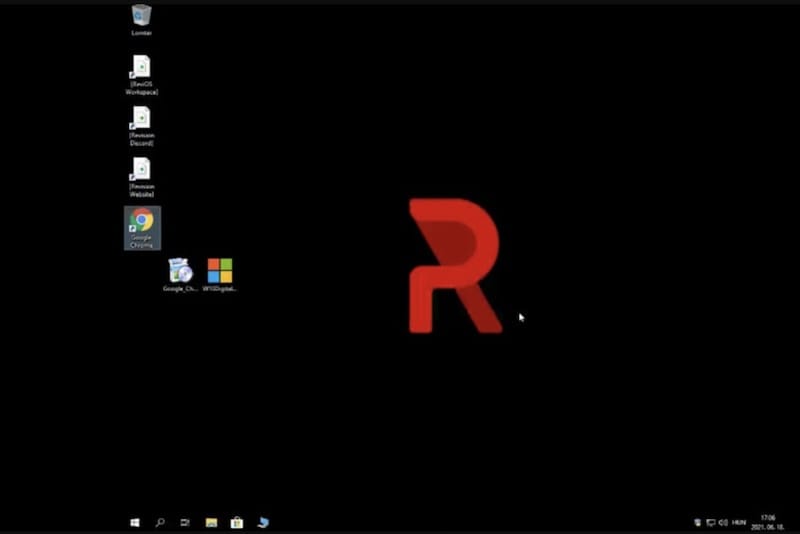Open Microsoft Store from the taskbar
The image size is (800, 534).
pyautogui.click(x=237, y=522)
